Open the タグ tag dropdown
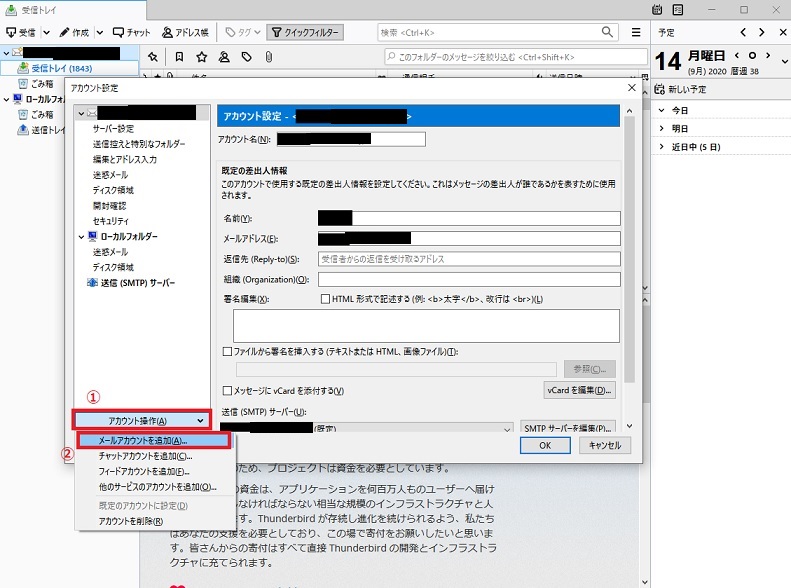This screenshot has height=588, width=791. pyautogui.click(x=243, y=33)
